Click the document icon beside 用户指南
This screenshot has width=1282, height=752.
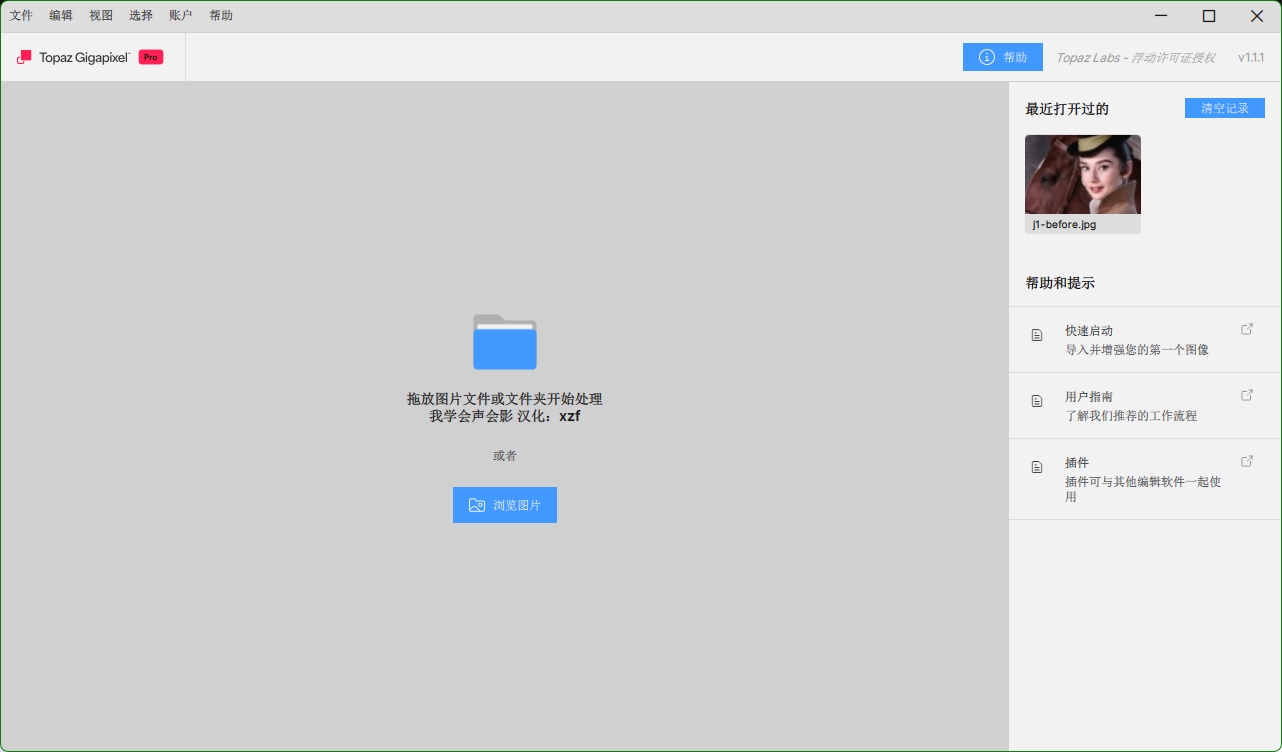(1037, 401)
